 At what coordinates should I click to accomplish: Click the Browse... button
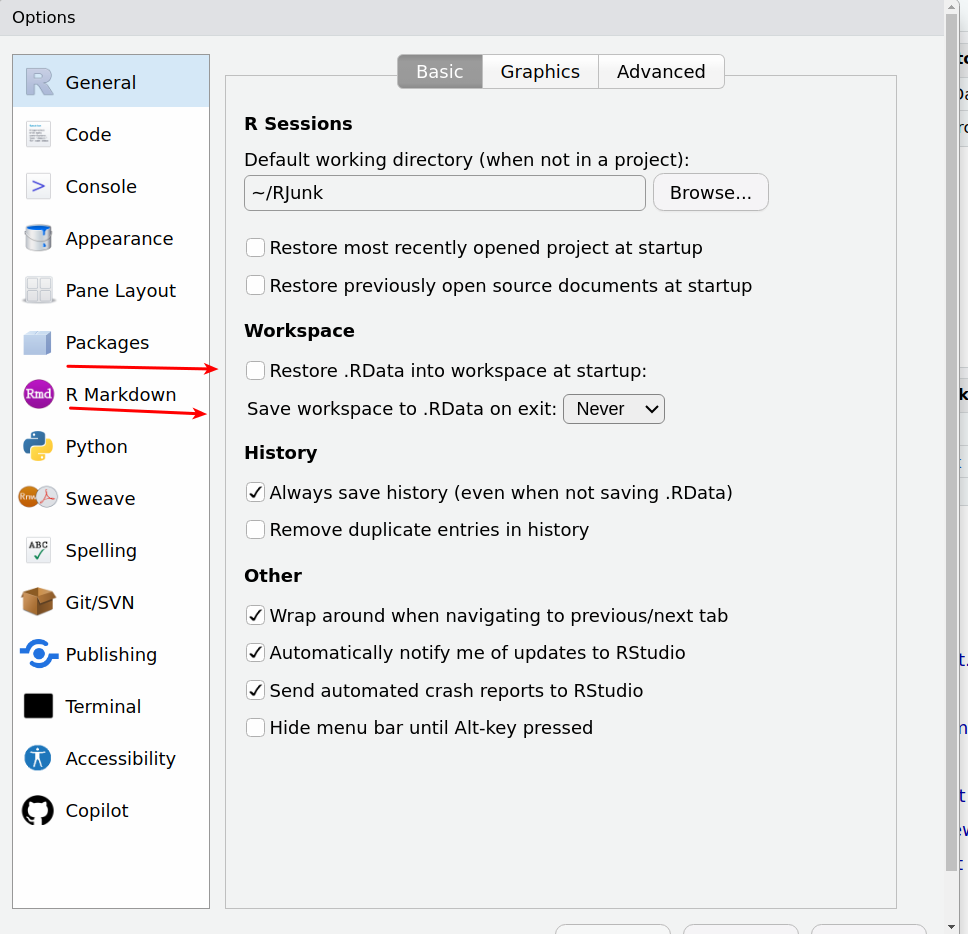710,193
